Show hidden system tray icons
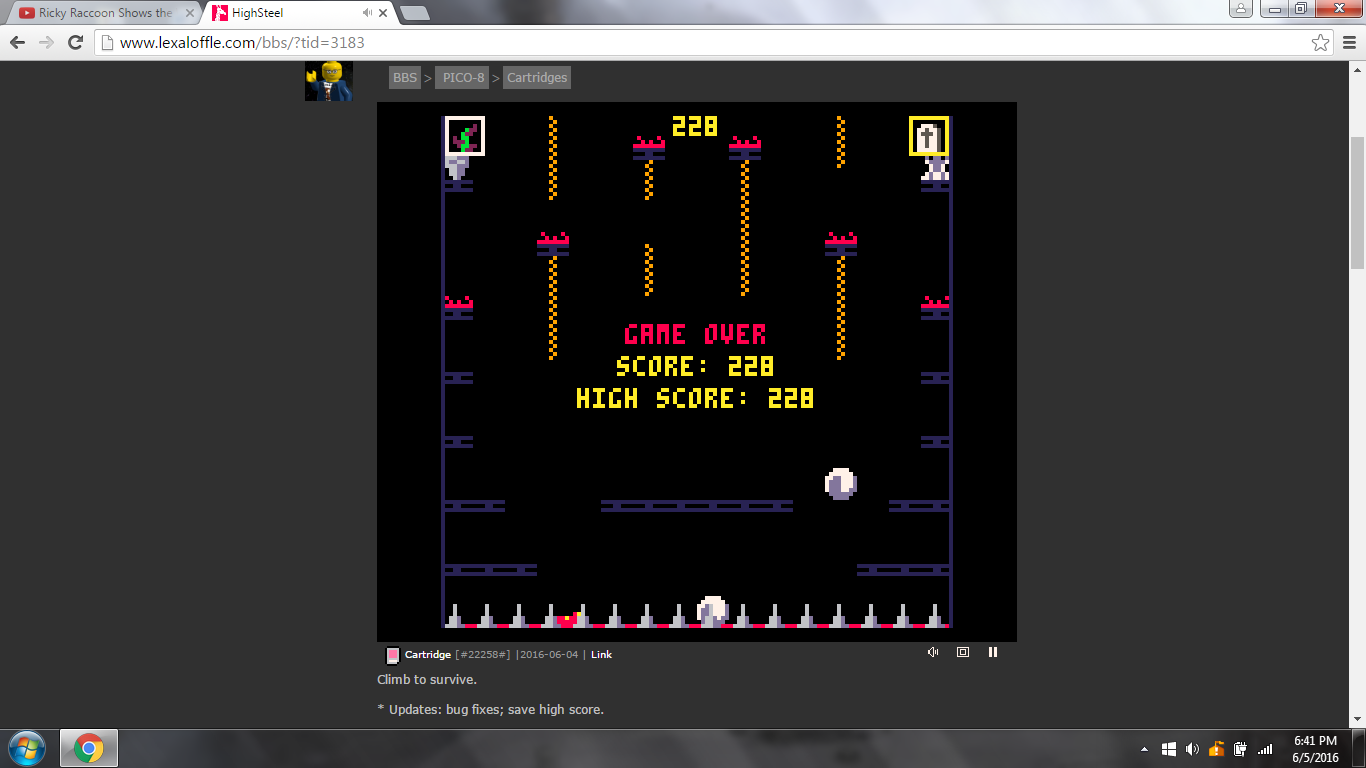Screen dimensions: 1366x768 tap(1144, 749)
